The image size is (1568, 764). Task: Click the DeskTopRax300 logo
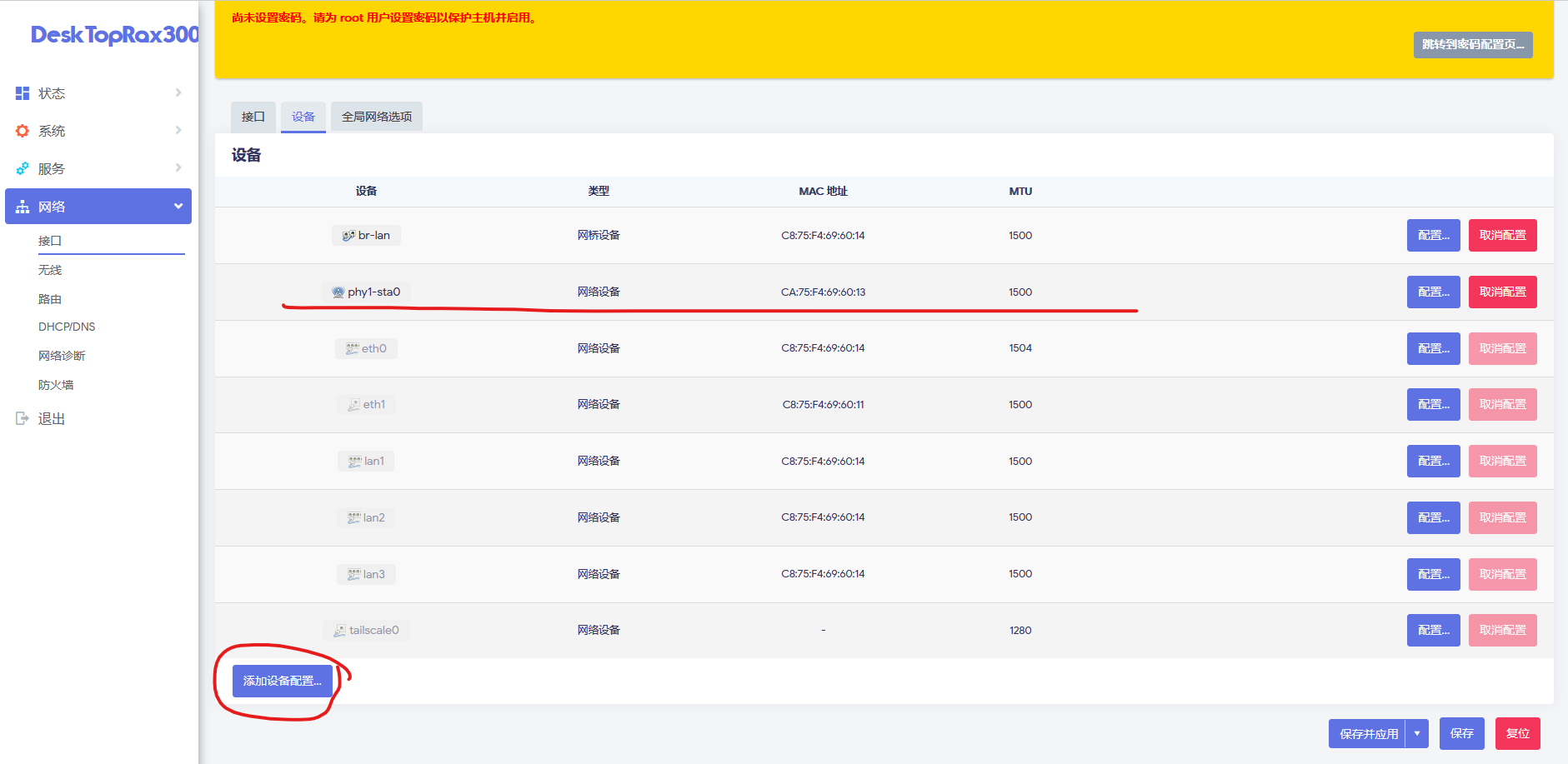point(115,35)
